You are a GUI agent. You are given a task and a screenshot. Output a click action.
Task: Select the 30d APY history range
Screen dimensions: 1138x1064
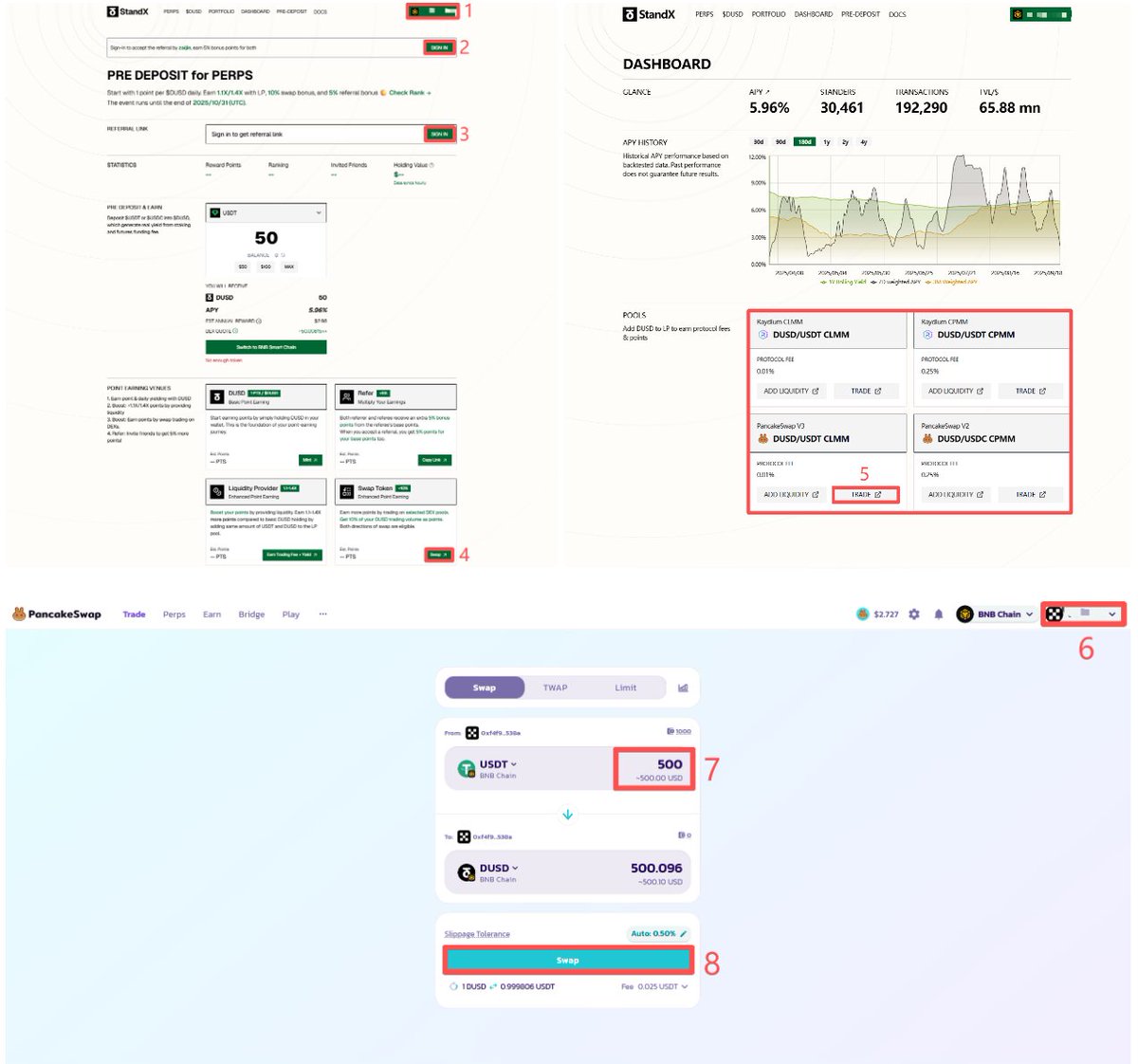pos(759,142)
